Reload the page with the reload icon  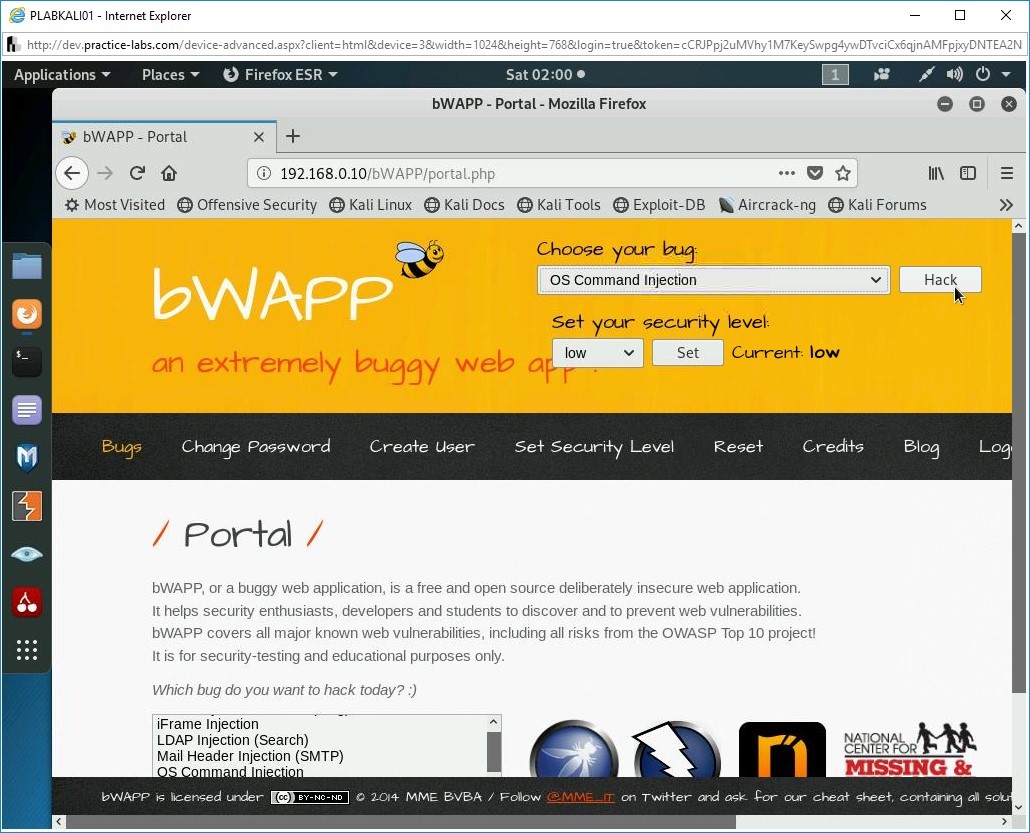pyautogui.click(x=137, y=172)
